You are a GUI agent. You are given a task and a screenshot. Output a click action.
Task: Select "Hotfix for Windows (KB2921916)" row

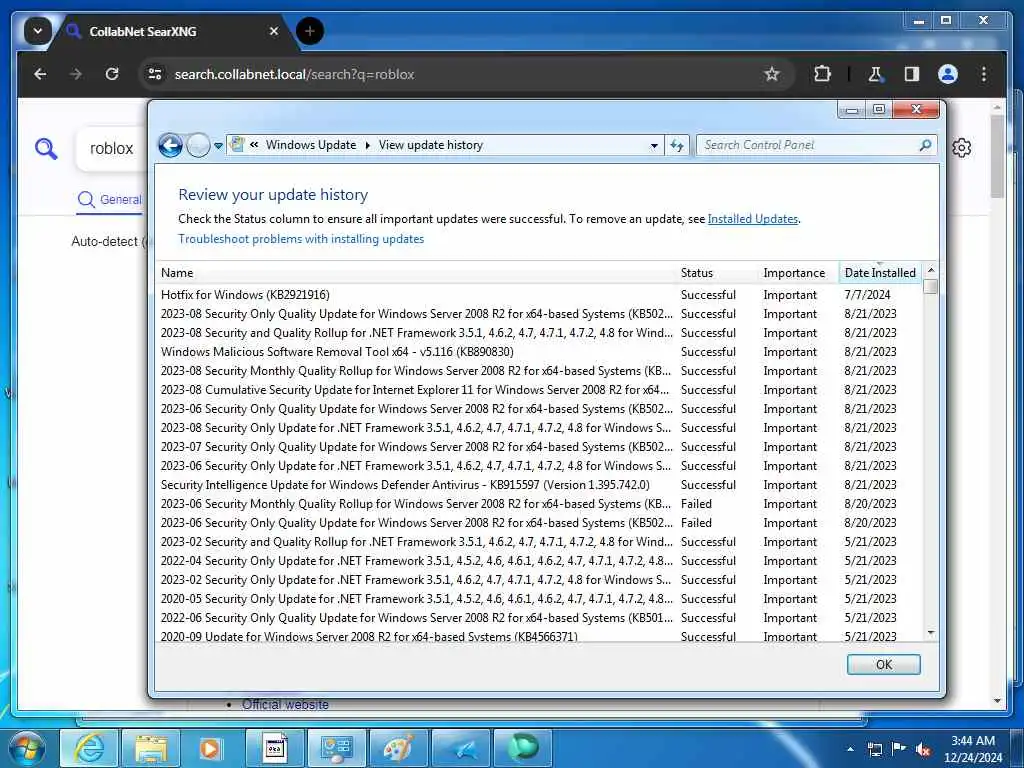539,295
